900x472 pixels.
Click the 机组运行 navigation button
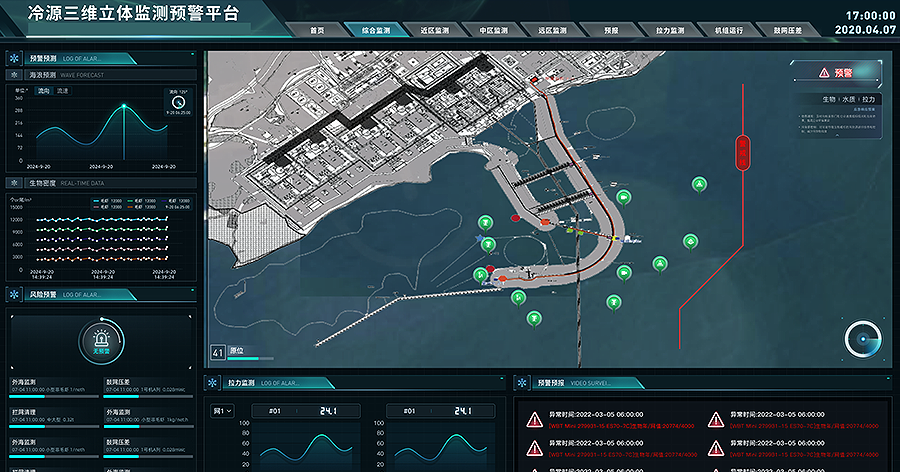click(x=729, y=30)
